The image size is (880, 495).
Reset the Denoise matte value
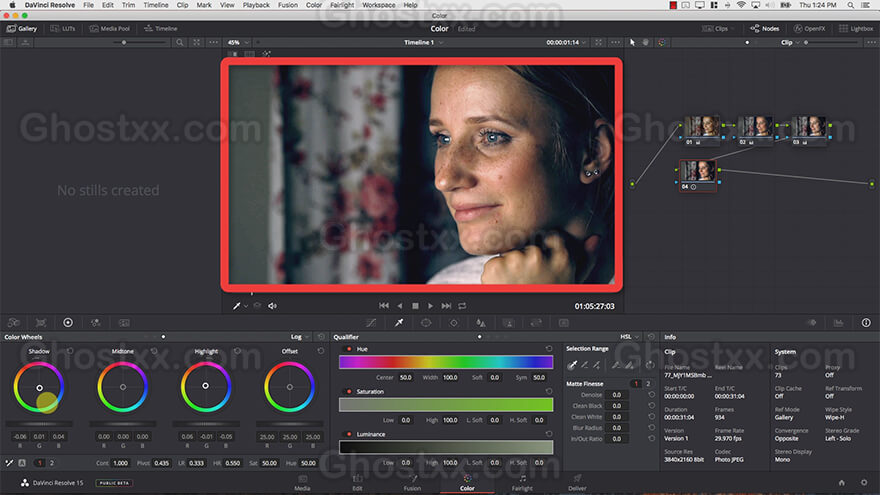point(652,395)
